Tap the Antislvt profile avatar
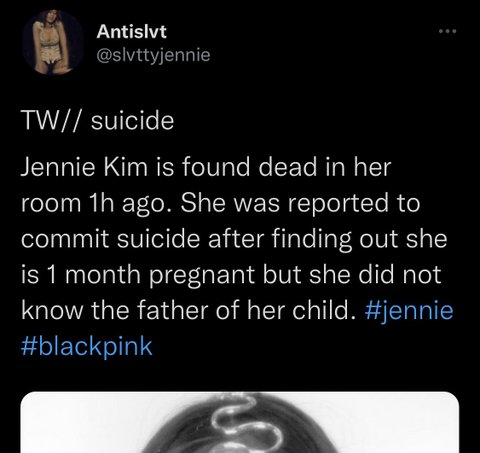 [53, 42]
